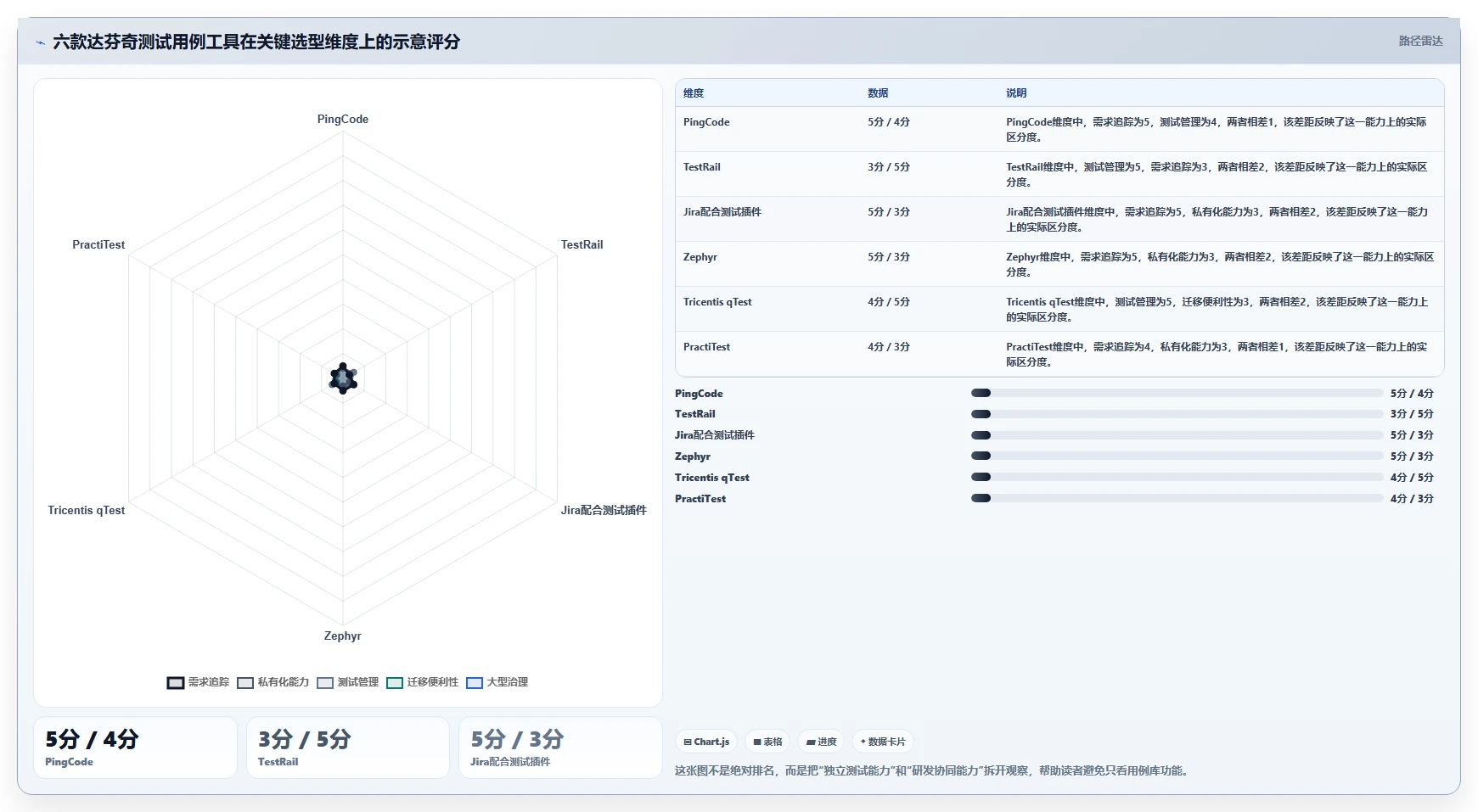Click the Zephyr label in progress list
1478x812 pixels.
click(x=693, y=456)
